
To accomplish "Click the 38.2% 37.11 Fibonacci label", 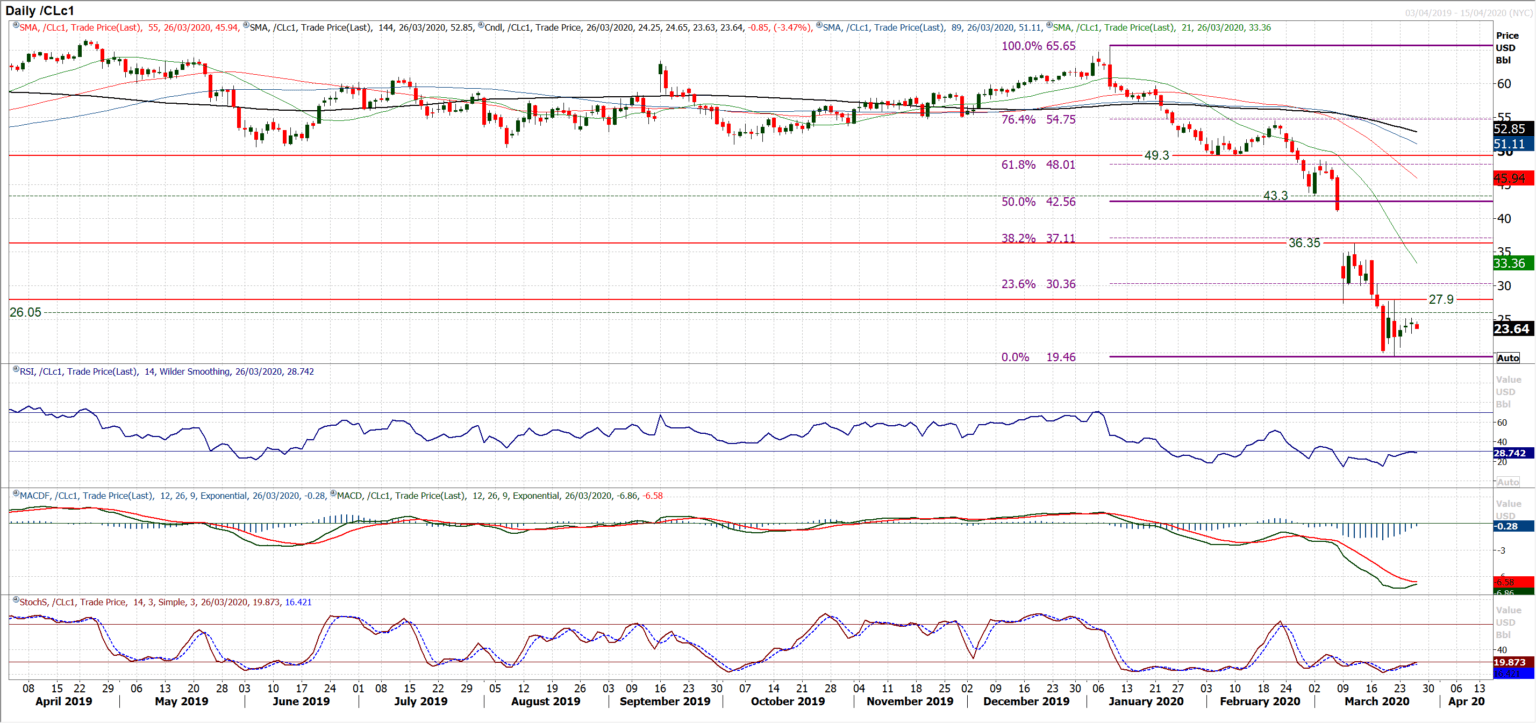I will pos(1038,239).
